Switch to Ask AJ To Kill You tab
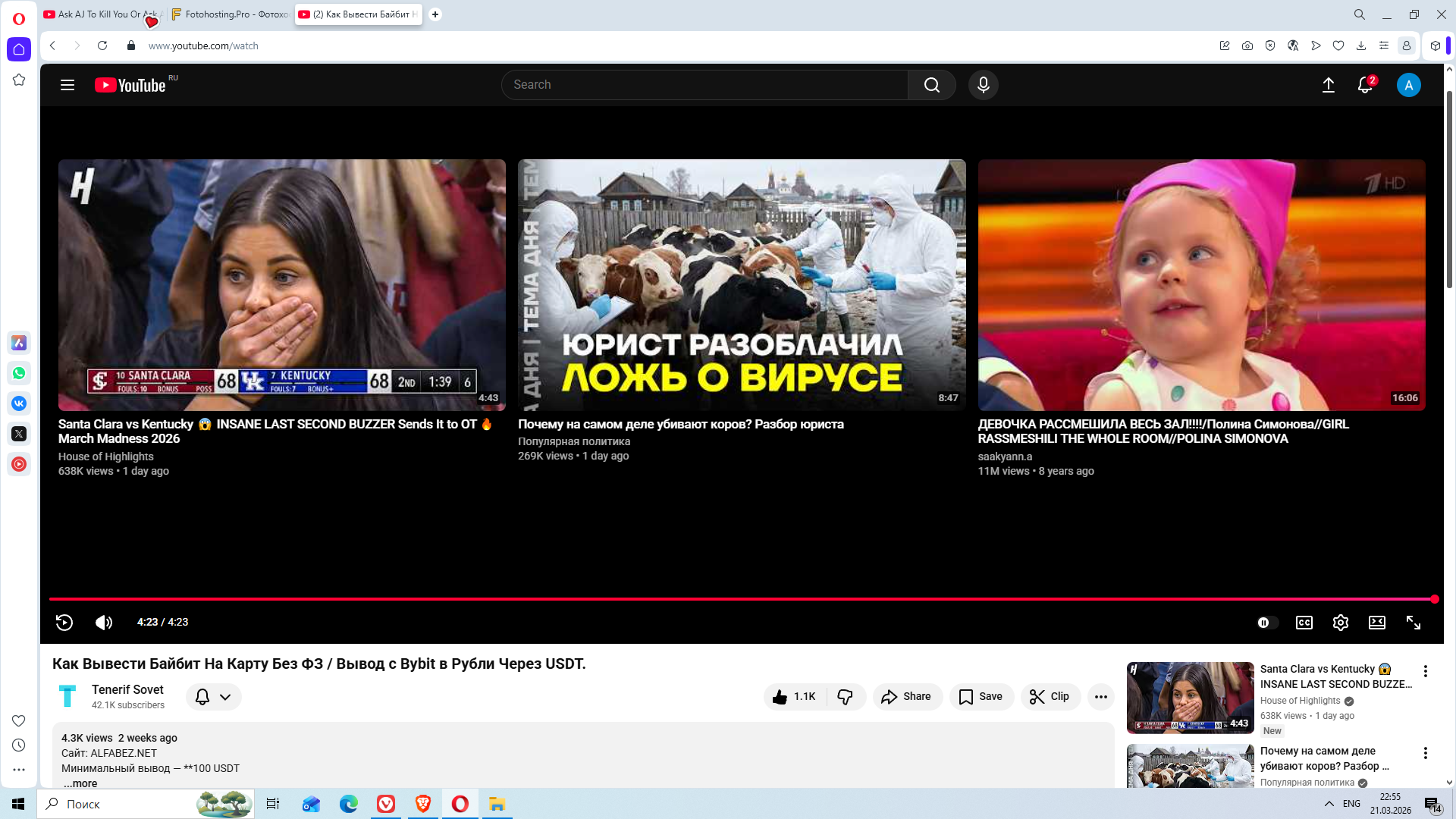The width and height of the screenshot is (1456, 819). pos(99,14)
